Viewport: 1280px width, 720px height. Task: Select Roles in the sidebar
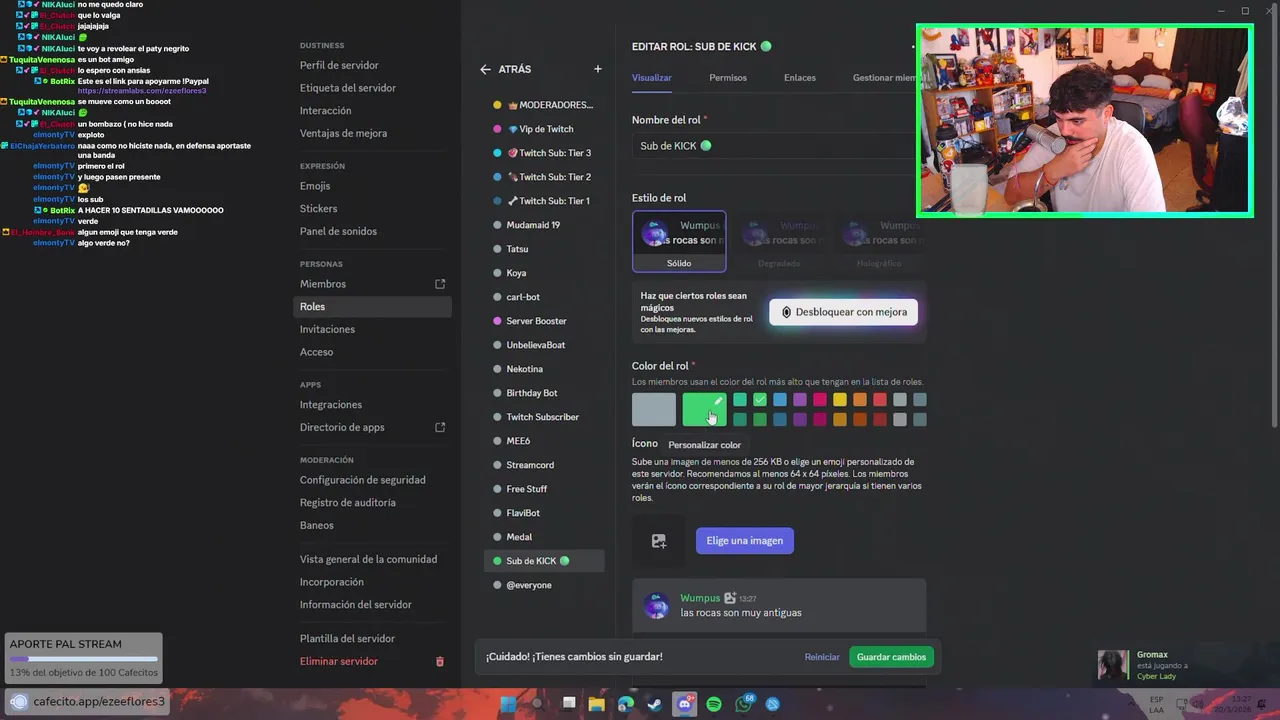[x=372, y=307]
